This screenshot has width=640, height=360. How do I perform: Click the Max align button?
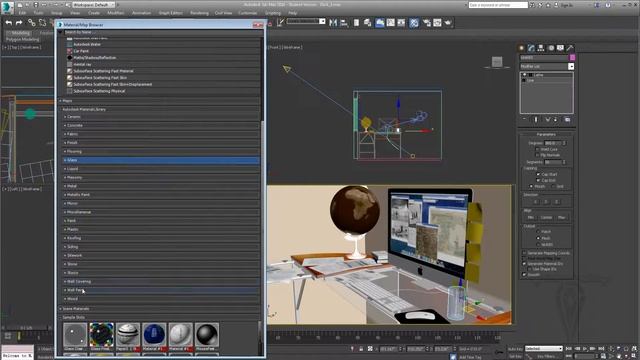tap(562, 217)
